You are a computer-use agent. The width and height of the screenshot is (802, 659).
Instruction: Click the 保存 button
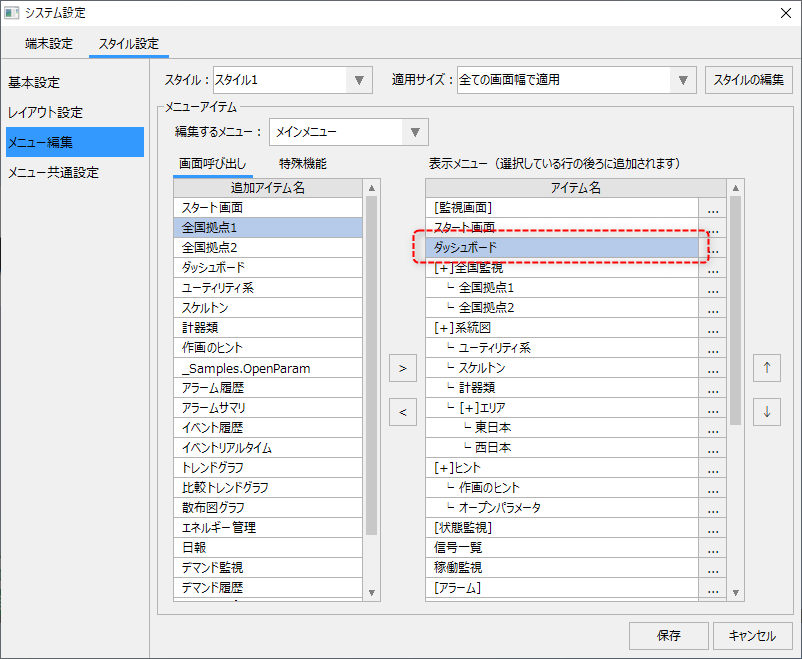(669, 635)
